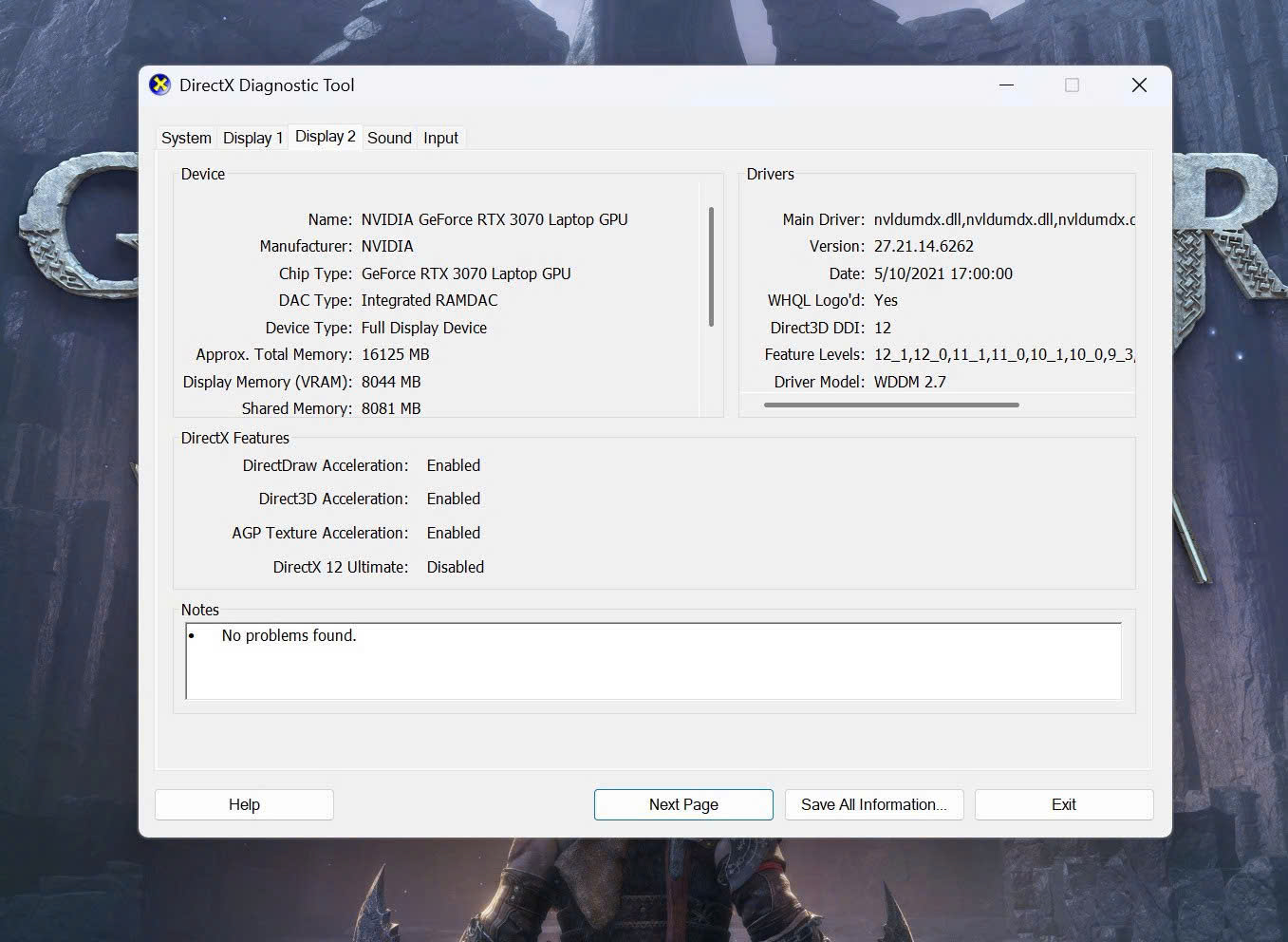Click the Driver Model label
Viewport: 1288px width, 942px height.
(819, 382)
